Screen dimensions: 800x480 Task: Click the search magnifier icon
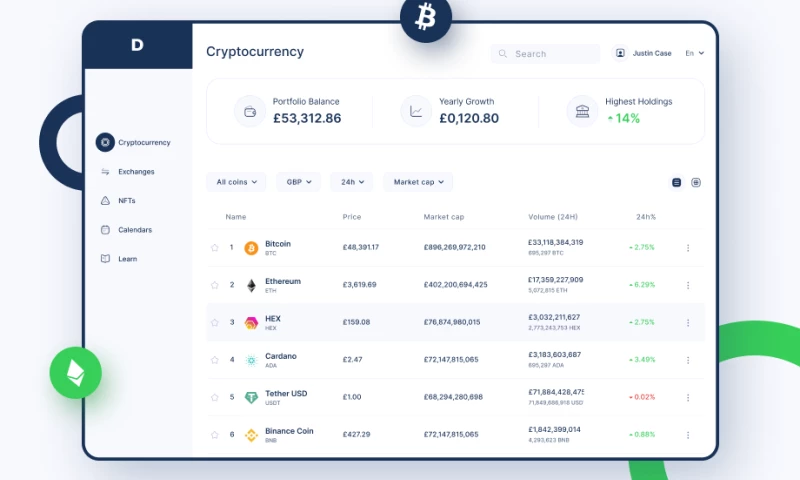(503, 54)
